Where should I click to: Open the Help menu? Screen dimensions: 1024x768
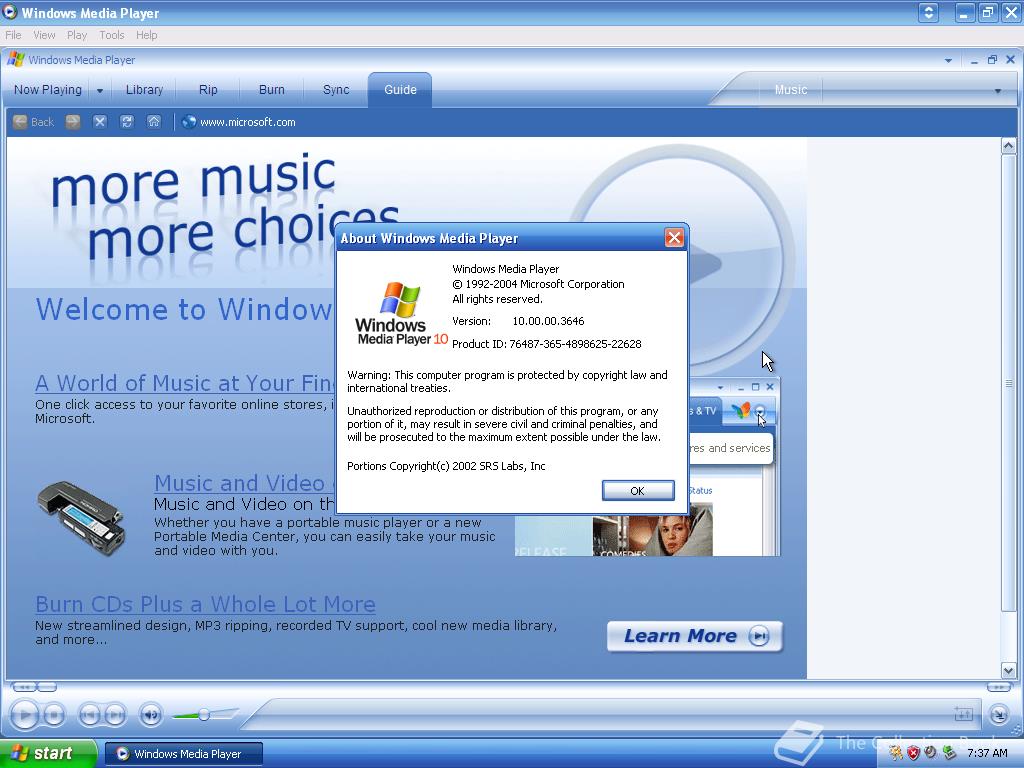146,35
